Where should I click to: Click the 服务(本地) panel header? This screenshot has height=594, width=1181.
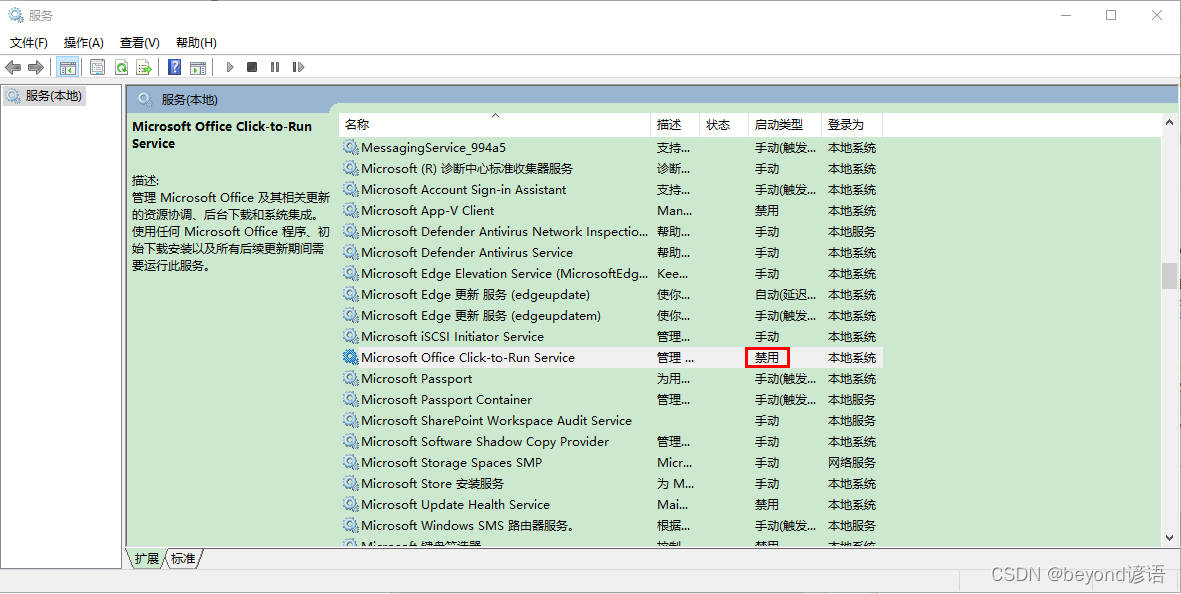[x=190, y=99]
